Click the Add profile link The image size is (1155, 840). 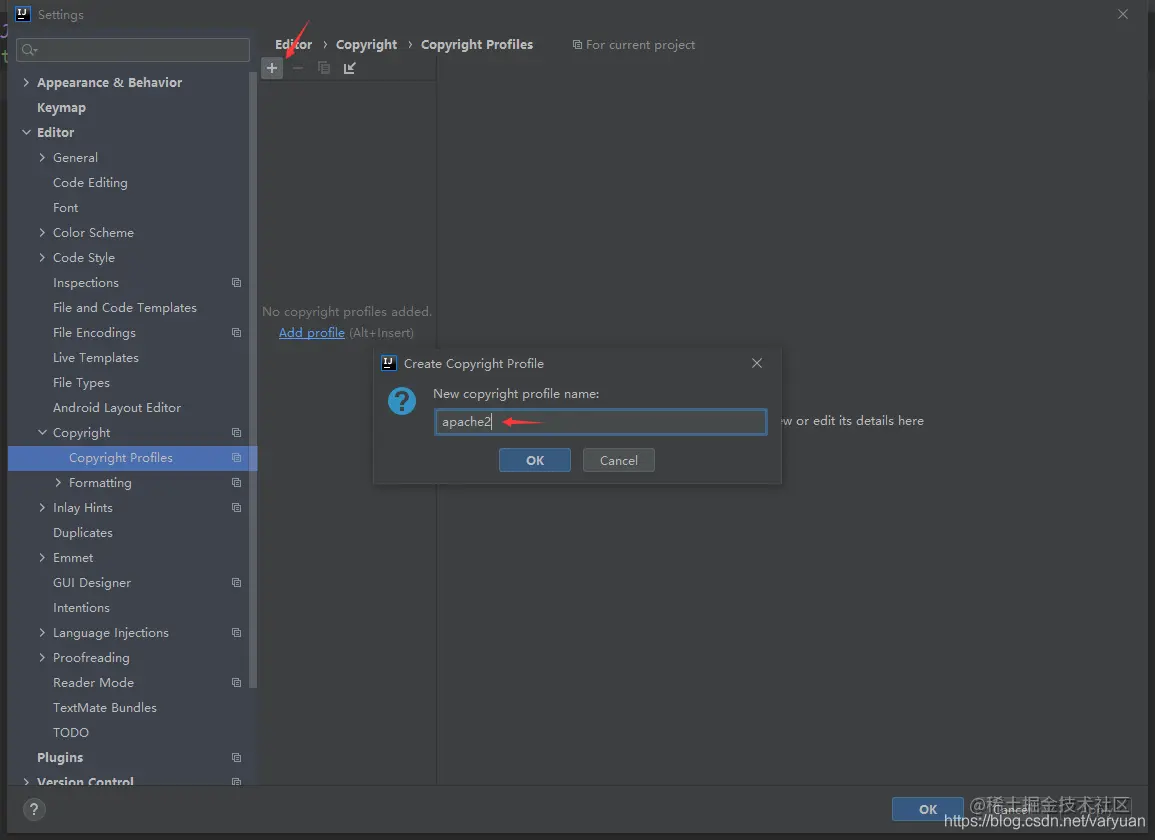[x=312, y=332]
